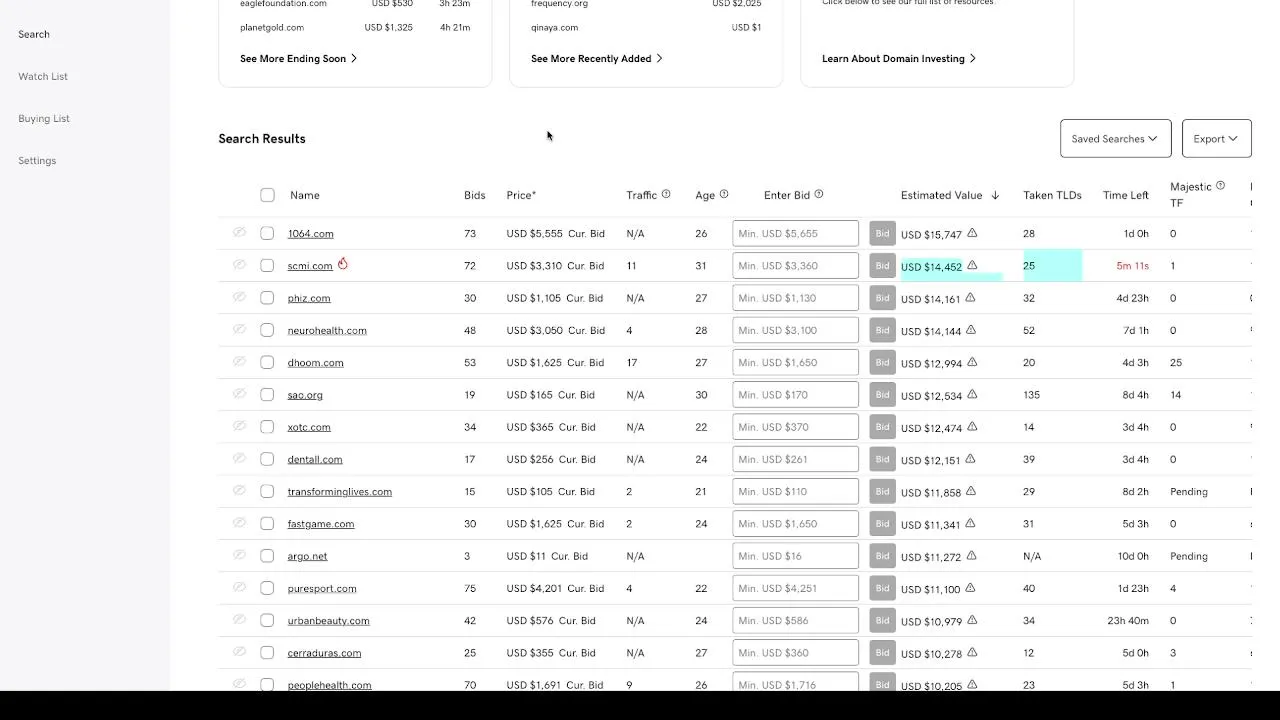Open the dentall.com domain link

pos(315,459)
